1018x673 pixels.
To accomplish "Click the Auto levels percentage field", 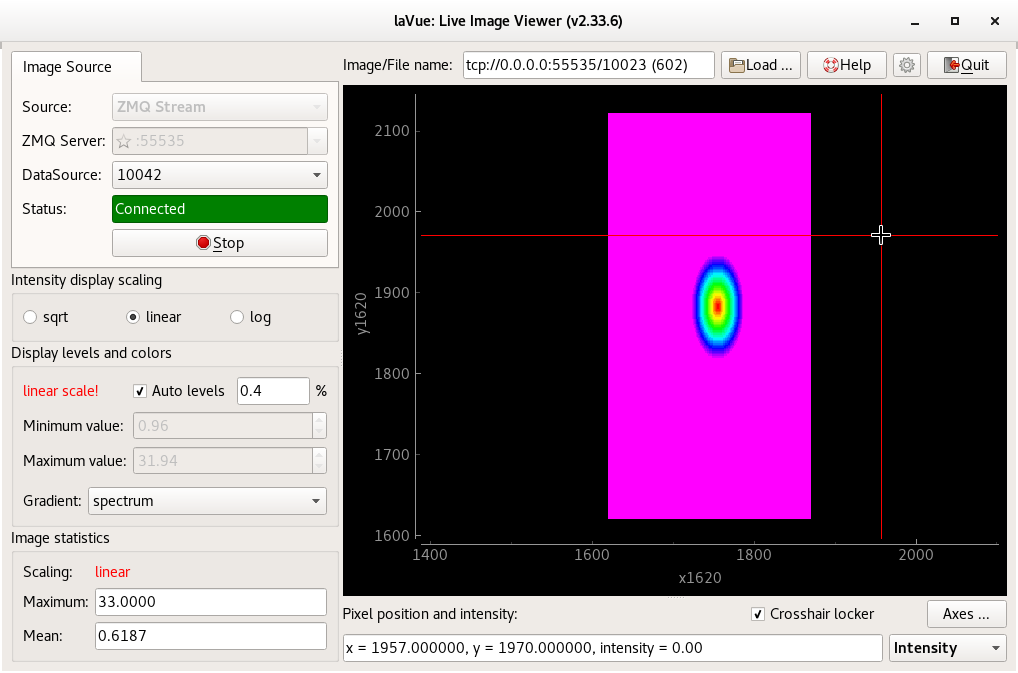I will pyautogui.click(x=272, y=391).
